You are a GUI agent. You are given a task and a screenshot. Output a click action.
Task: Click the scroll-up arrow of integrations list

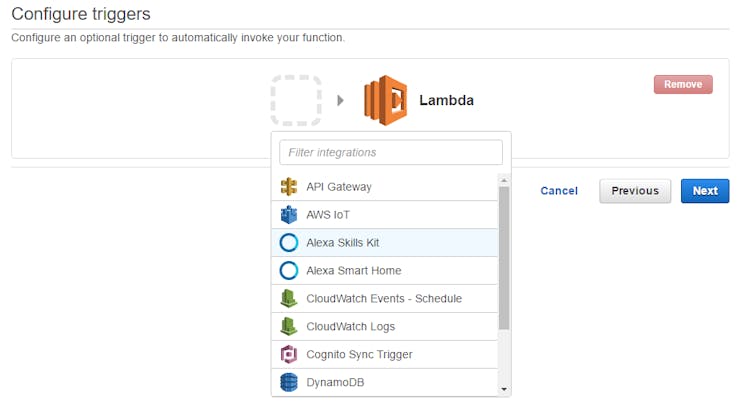pyautogui.click(x=504, y=180)
